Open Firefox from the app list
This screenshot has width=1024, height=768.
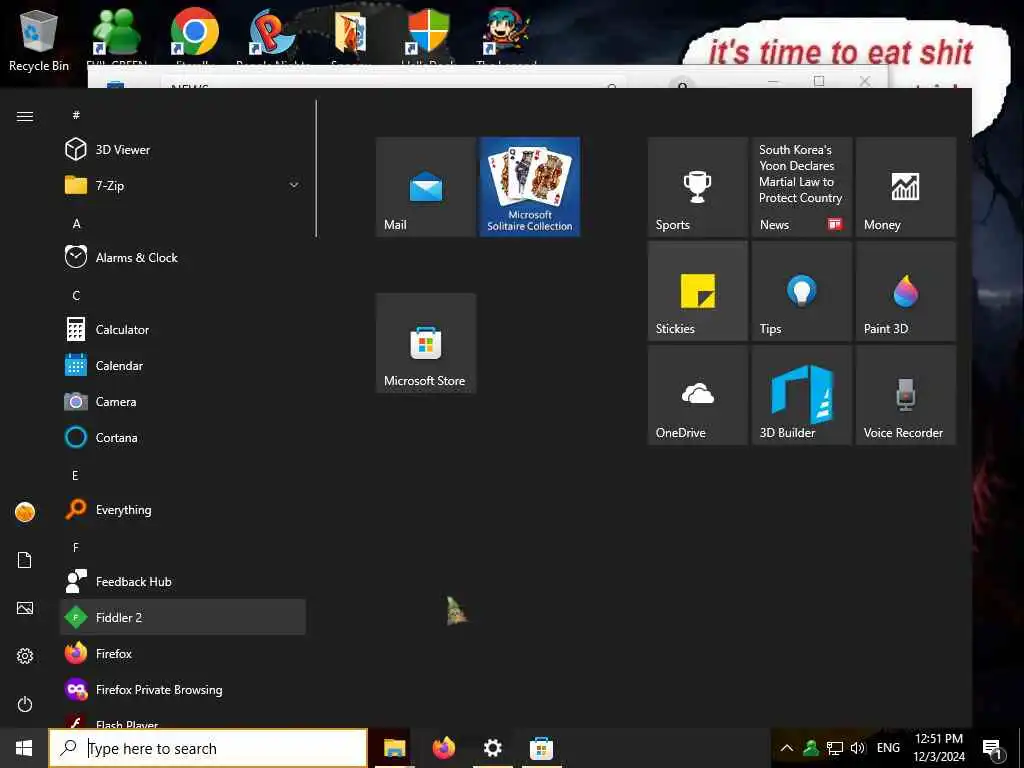pyautogui.click(x=183, y=654)
